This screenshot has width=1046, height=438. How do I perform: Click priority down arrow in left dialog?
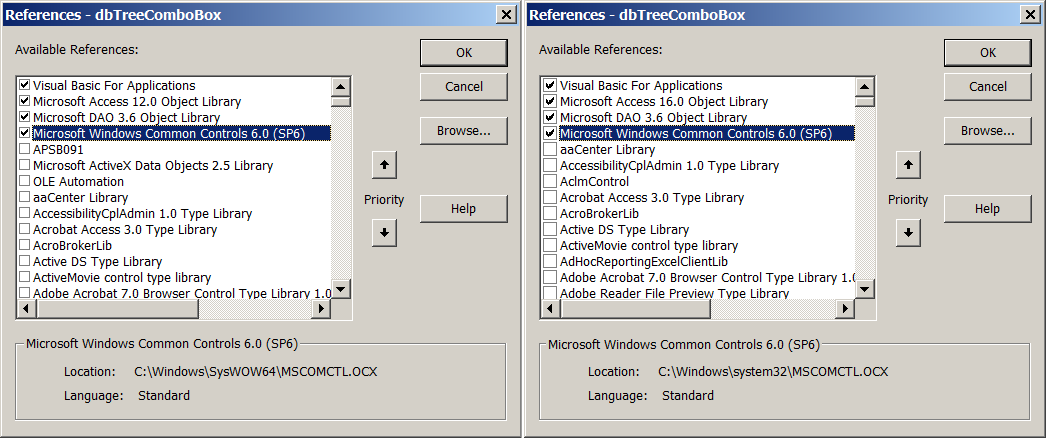click(x=384, y=233)
